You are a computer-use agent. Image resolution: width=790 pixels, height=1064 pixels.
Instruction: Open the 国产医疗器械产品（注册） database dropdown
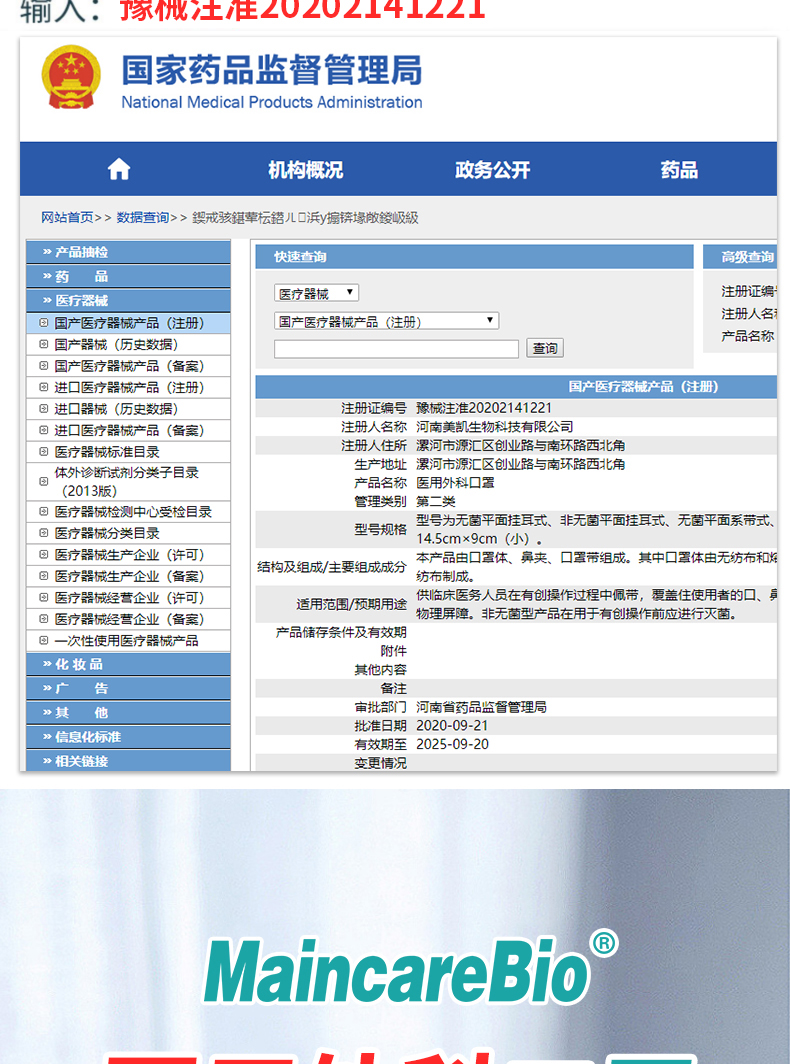[x=386, y=321]
